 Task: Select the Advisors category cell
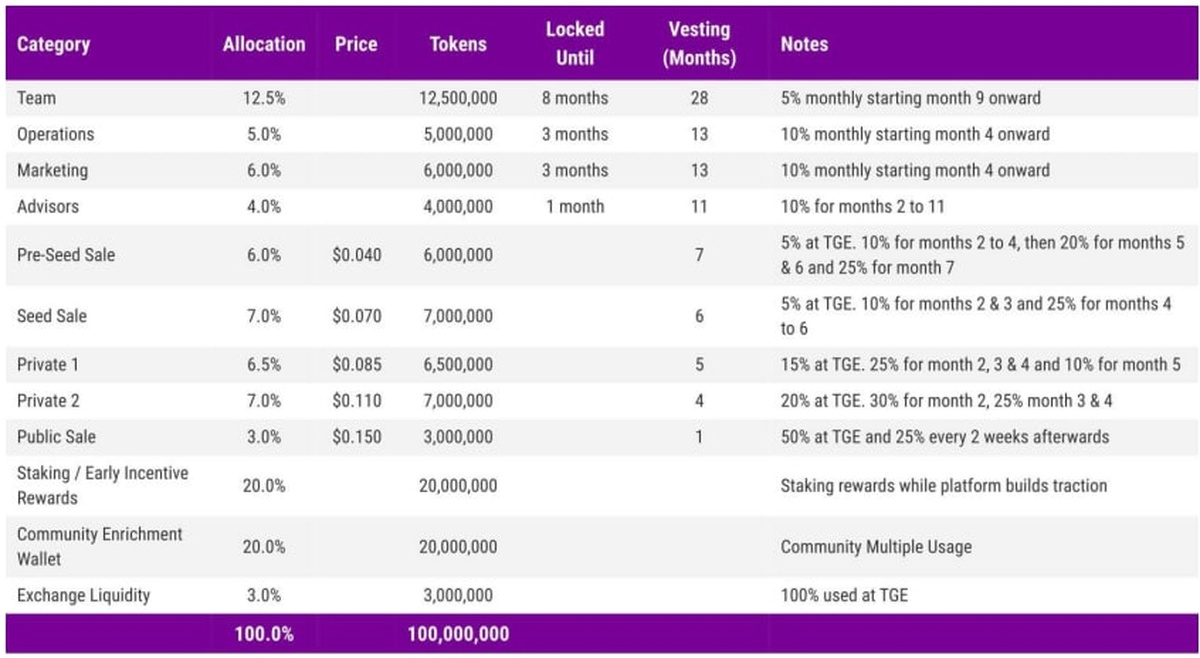pos(48,206)
